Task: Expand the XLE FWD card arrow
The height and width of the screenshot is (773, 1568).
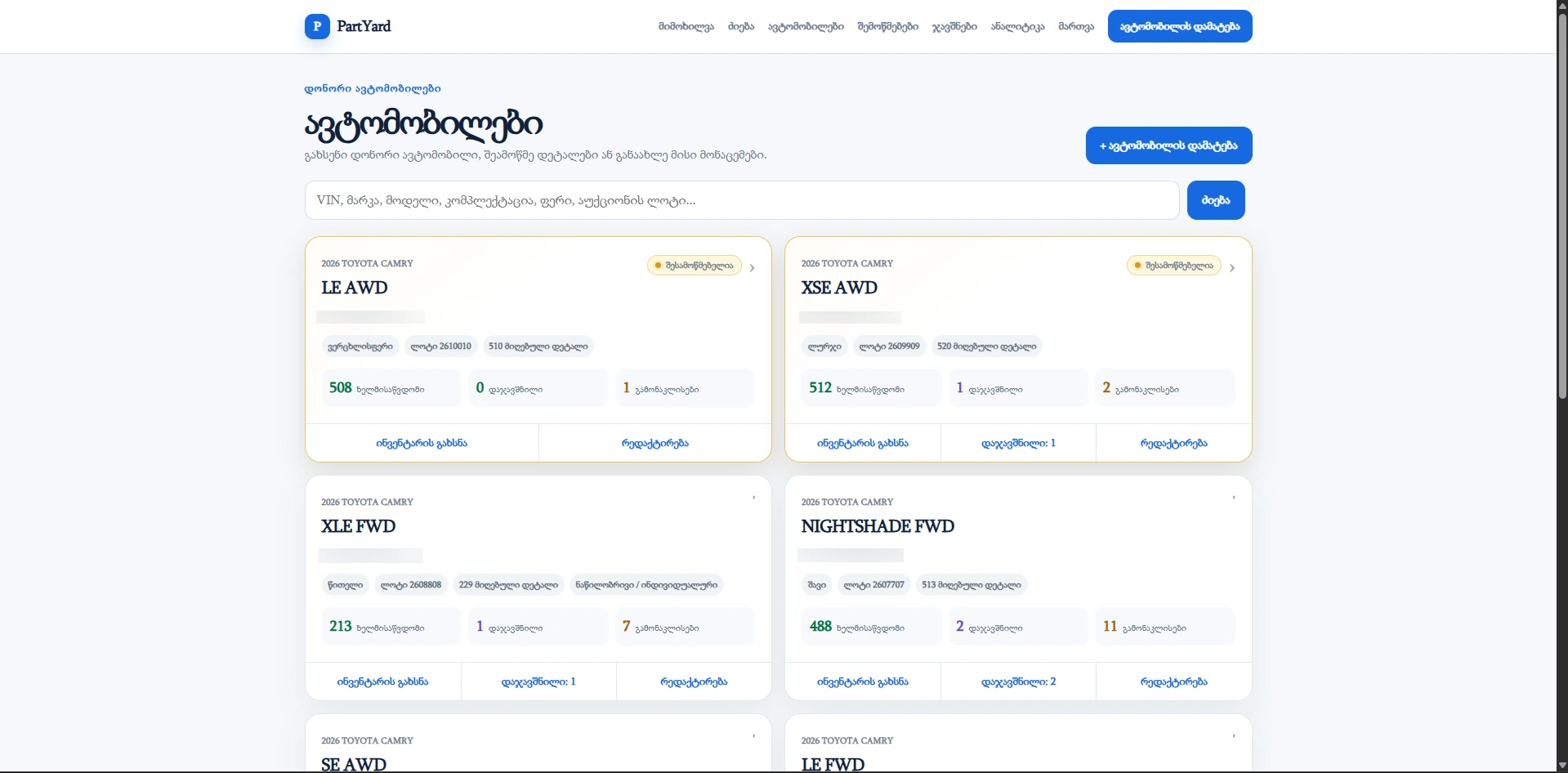Action: point(753,497)
